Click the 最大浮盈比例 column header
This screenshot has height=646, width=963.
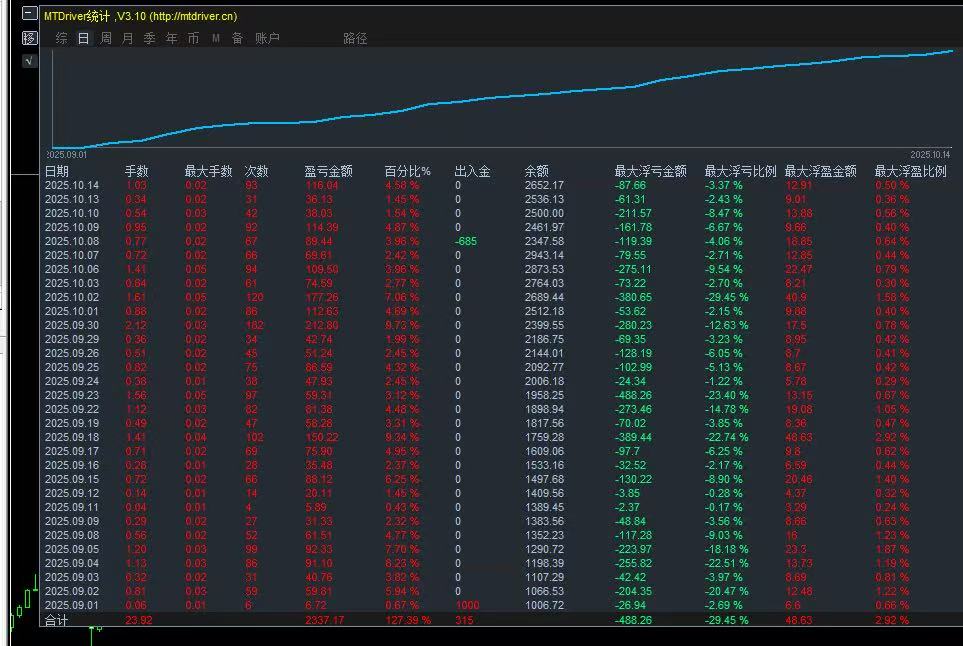[910, 171]
